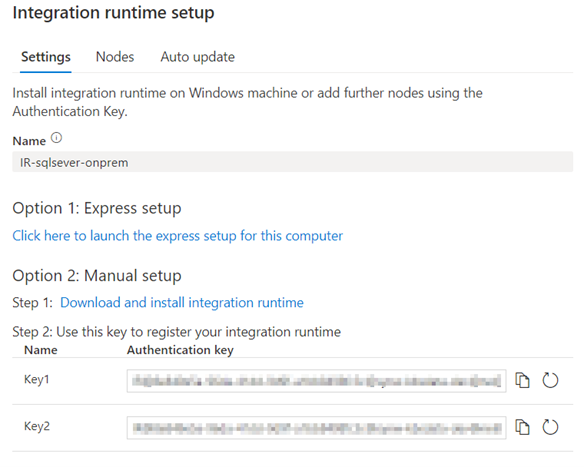Copy the Key1 authentication key
This screenshot has height=467, width=584.
point(522,381)
